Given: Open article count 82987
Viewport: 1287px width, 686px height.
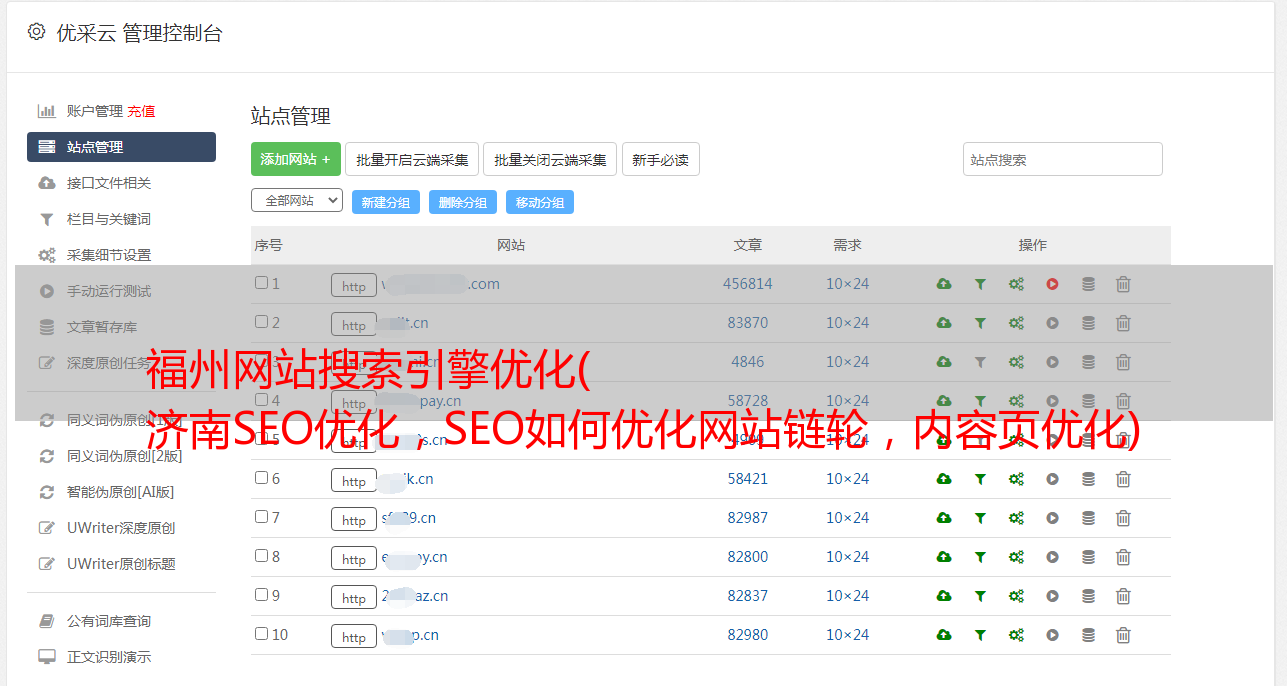Looking at the screenshot, I should pos(748,518).
